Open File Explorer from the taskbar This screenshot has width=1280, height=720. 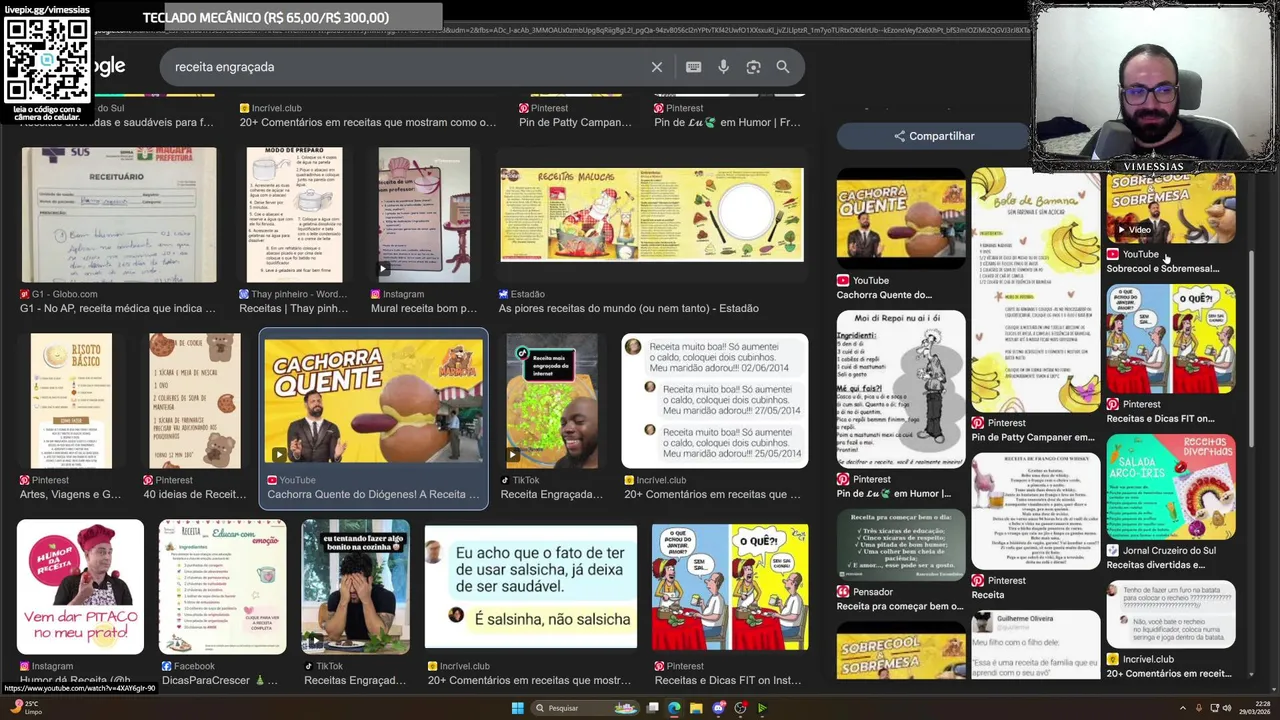pos(696,708)
